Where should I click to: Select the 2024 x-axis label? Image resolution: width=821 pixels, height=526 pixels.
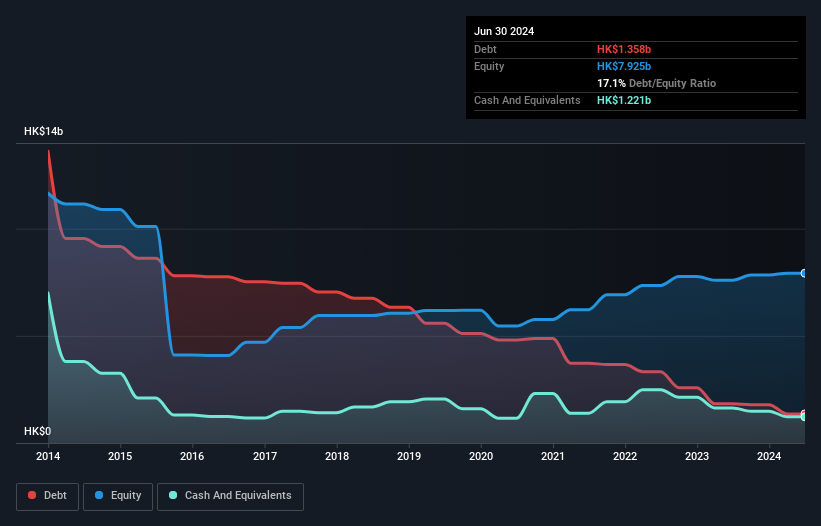[769, 456]
